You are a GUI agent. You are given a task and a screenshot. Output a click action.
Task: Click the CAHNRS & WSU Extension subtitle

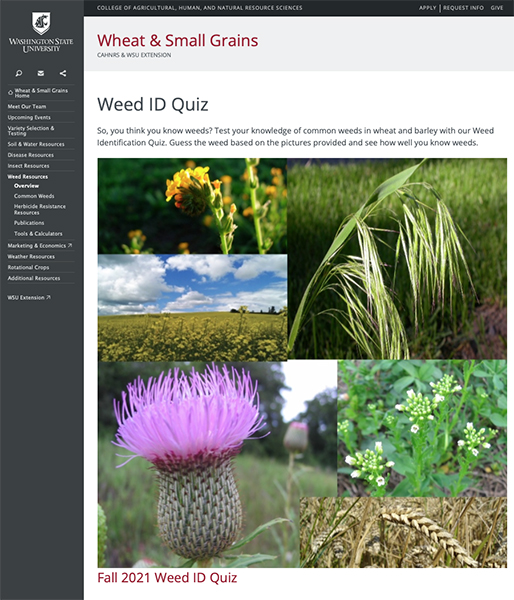[x=134, y=55]
